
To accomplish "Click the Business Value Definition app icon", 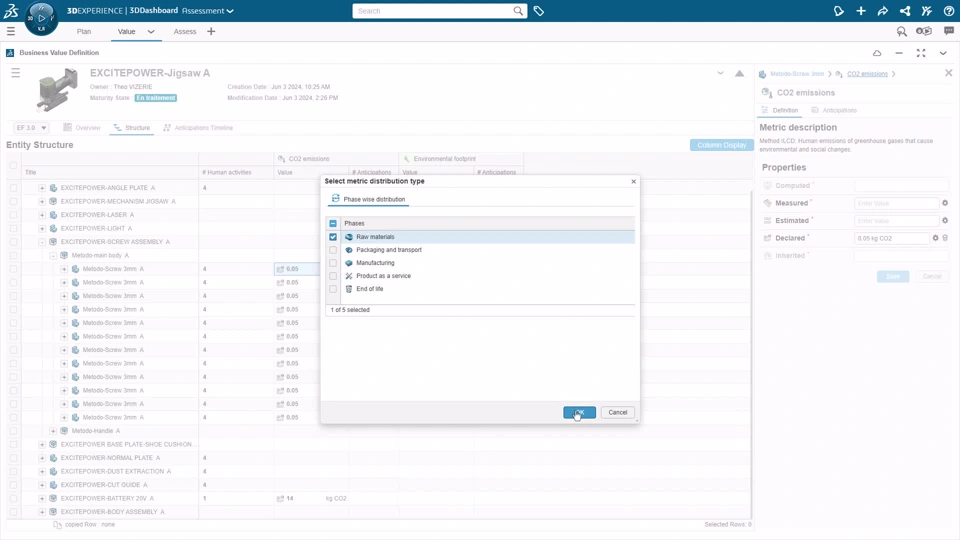I will pos(10,53).
